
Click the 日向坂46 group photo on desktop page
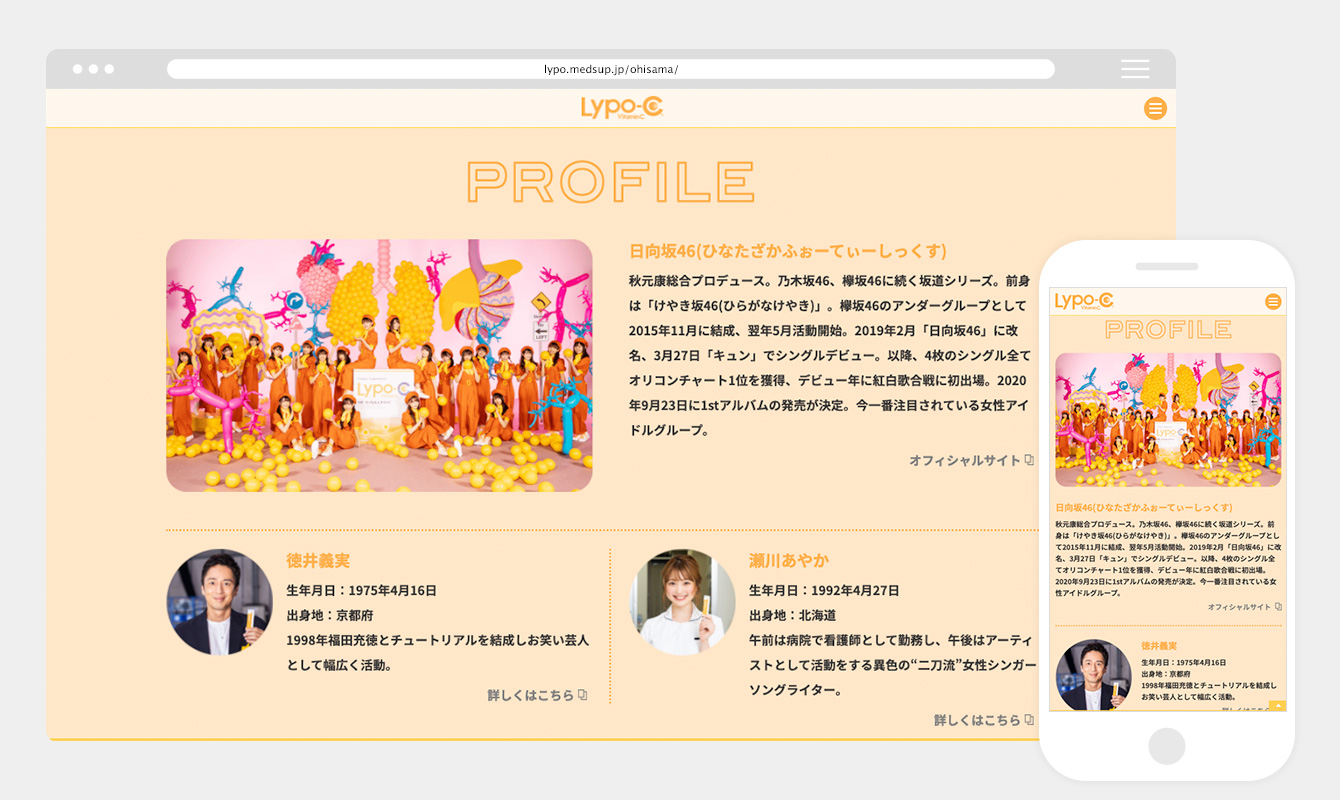pos(379,365)
